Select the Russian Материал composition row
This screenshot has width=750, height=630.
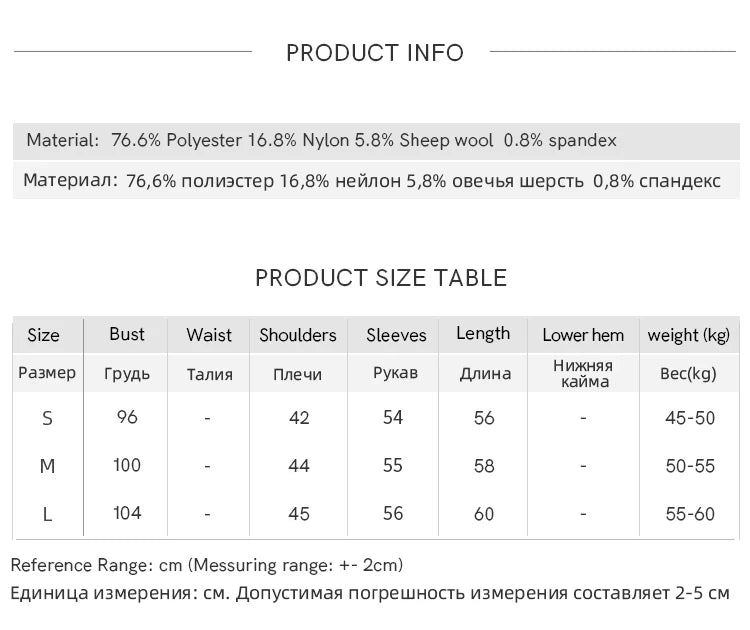pos(372,181)
